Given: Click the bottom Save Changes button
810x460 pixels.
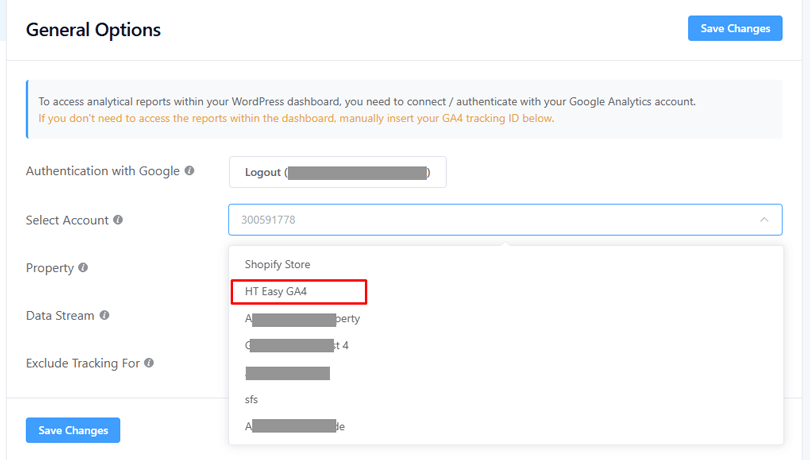Looking at the screenshot, I should click(73, 430).
